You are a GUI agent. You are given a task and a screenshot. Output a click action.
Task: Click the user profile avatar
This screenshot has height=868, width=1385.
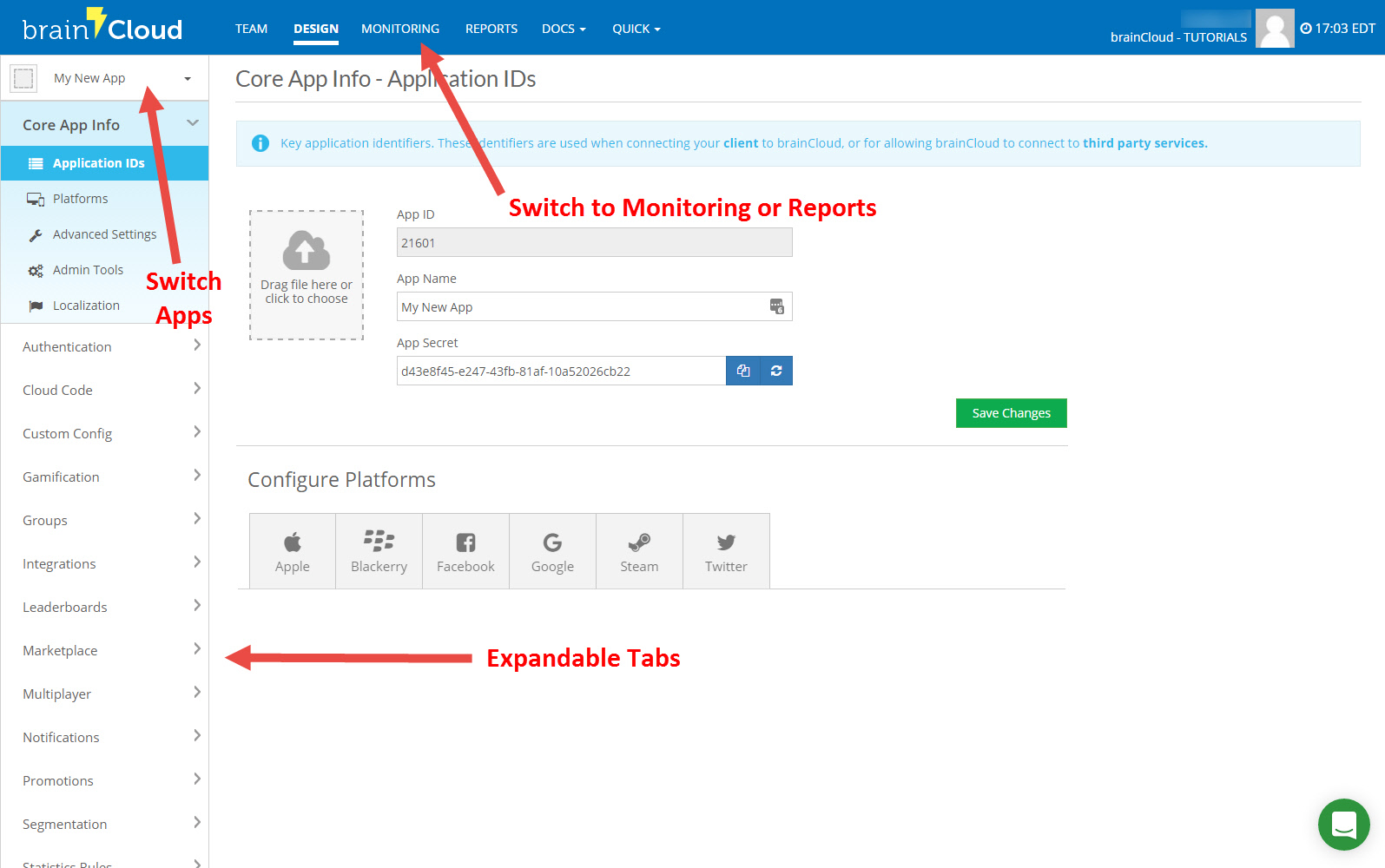[1274, 29]
